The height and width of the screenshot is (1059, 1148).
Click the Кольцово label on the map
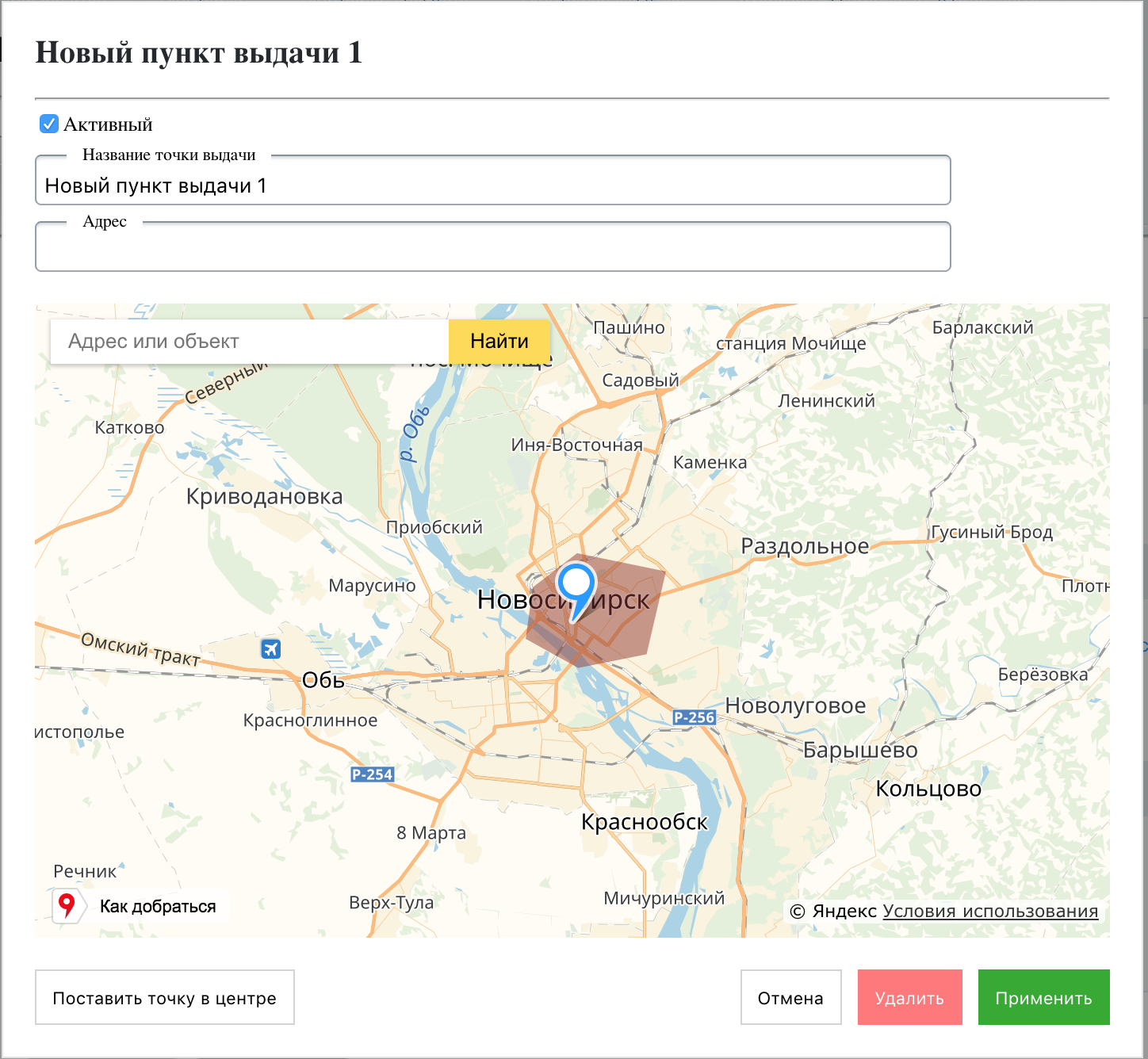[928, 789]
